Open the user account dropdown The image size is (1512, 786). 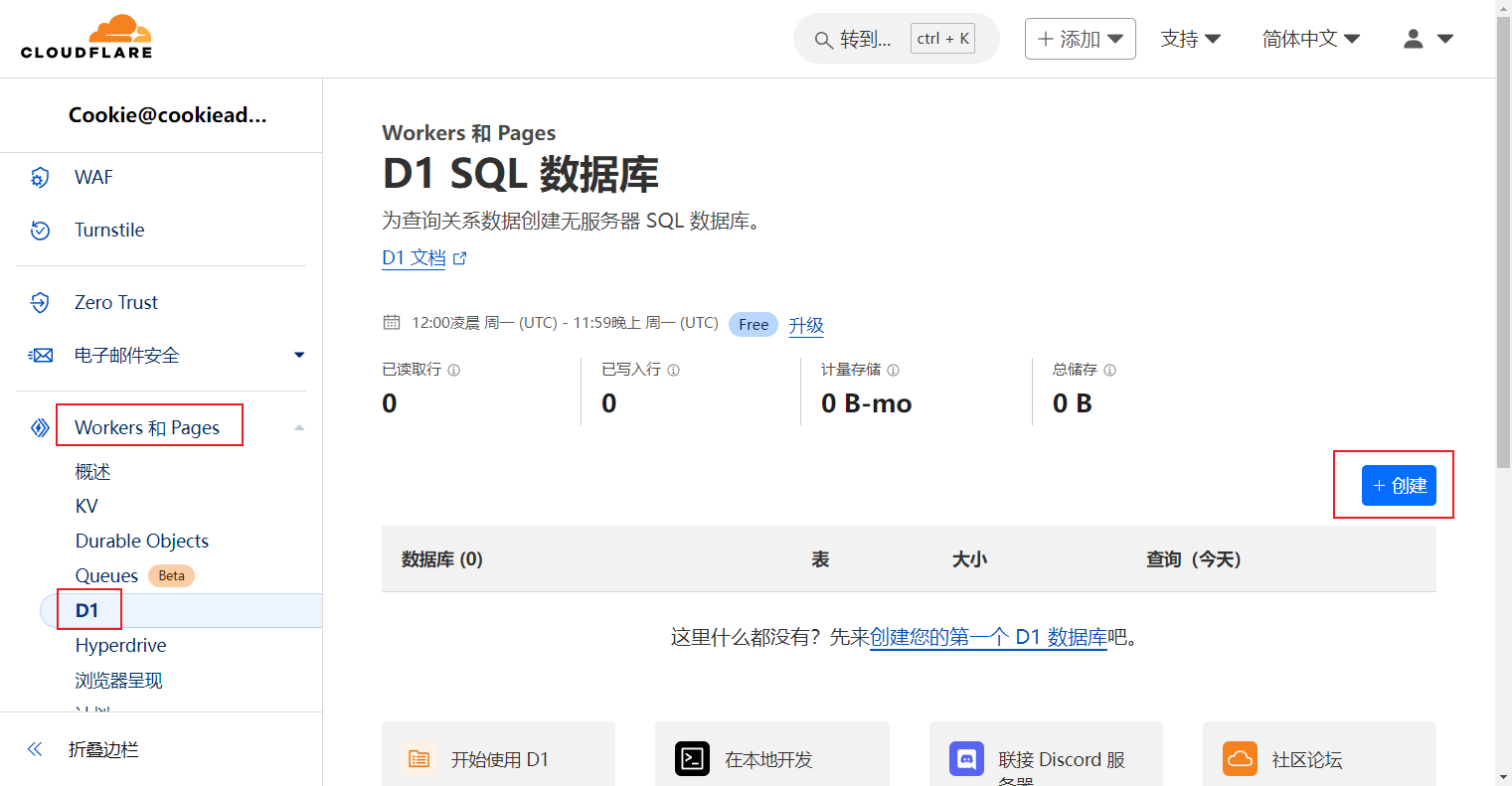[x=1428, y=39]
